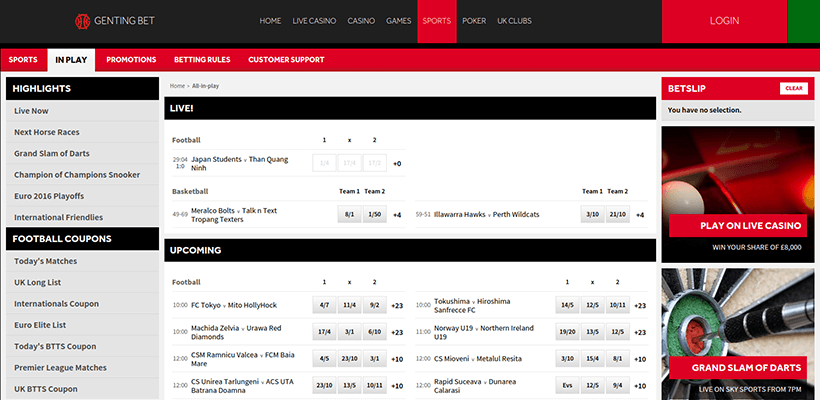Open the Games nav item

pos(398,21)
